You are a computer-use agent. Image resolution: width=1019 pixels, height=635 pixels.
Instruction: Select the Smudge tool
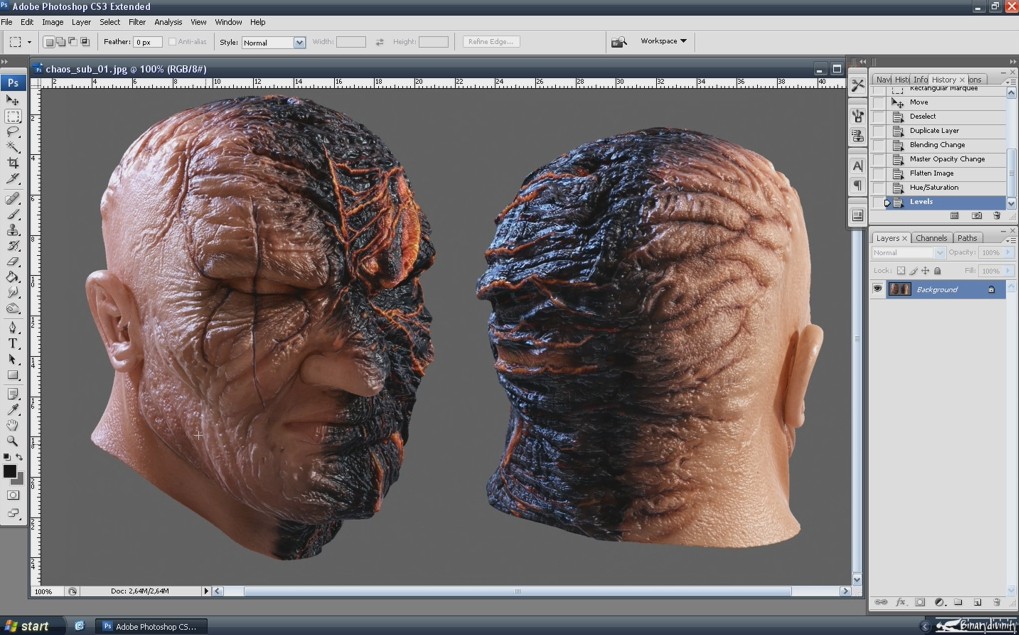[12, 292]
